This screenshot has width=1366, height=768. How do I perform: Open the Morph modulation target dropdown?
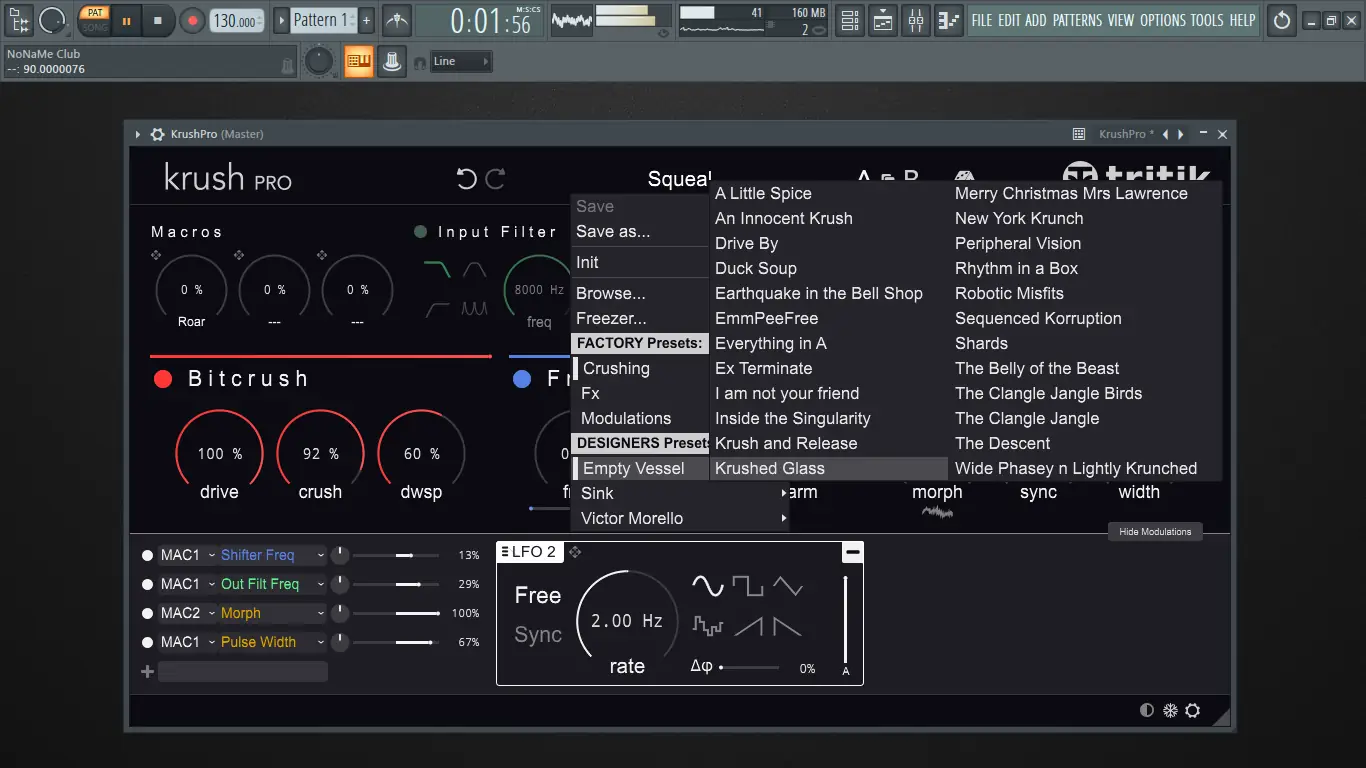(272, 613)
